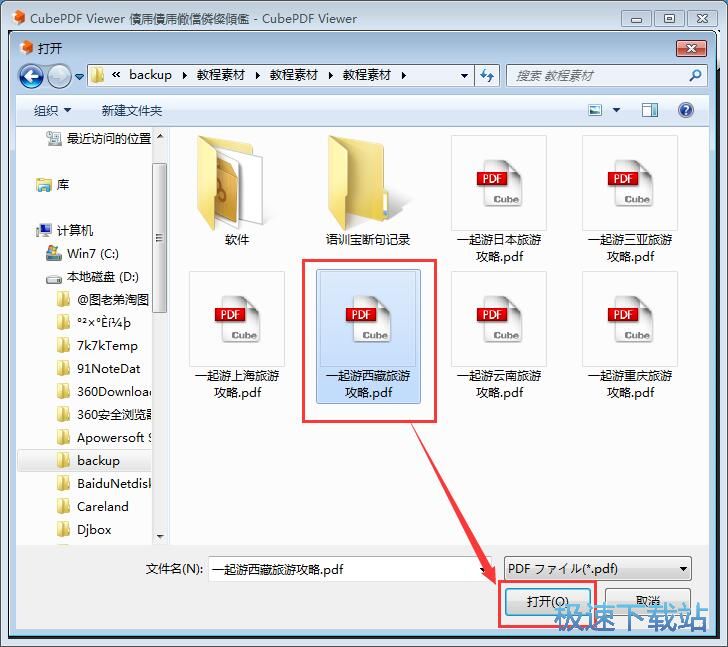Expand the arrow after backup in breadcrumb

point(185,76)
